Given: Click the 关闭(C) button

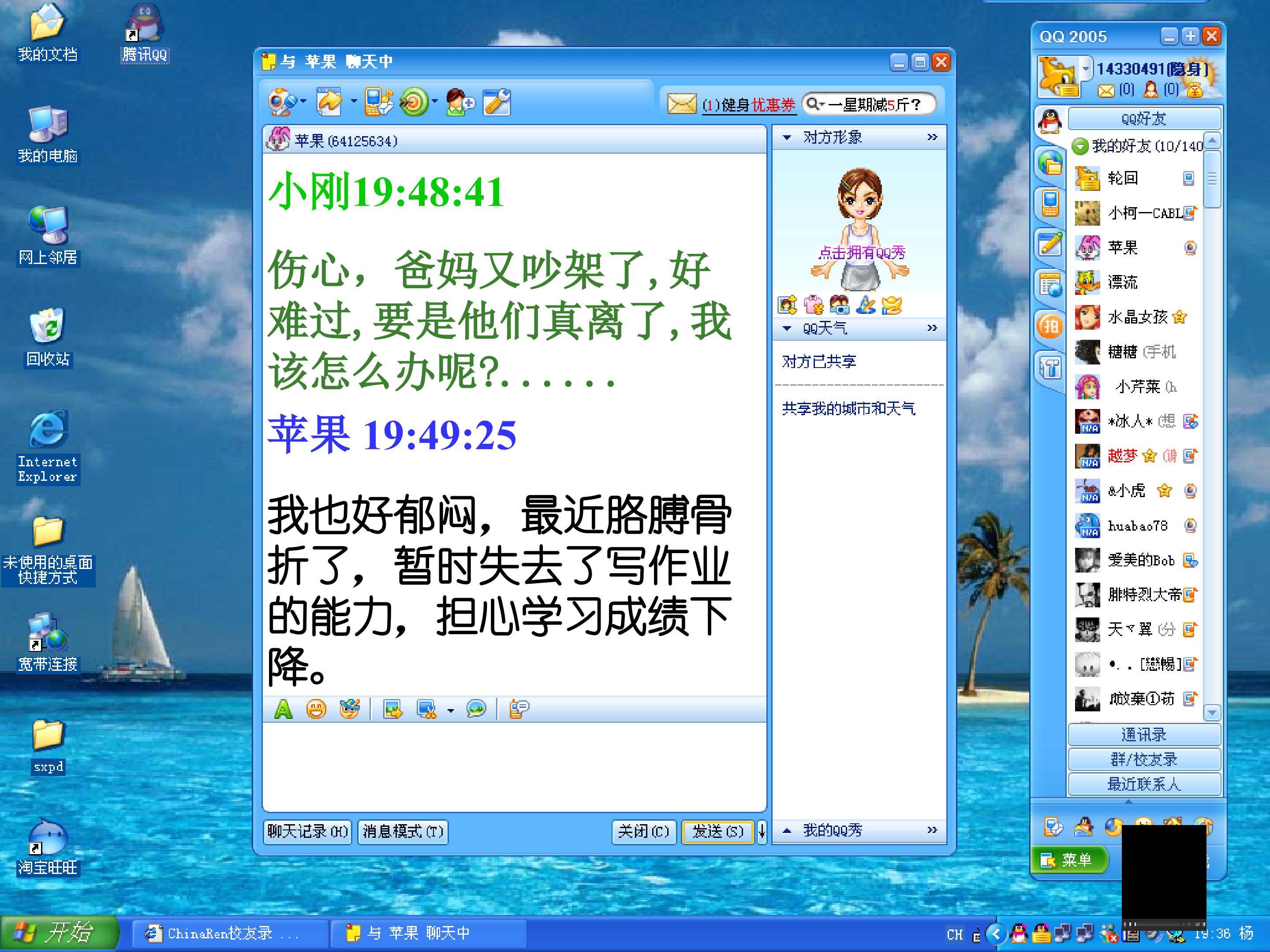Looking at the screenshot, I should click(x=644, y=832).
